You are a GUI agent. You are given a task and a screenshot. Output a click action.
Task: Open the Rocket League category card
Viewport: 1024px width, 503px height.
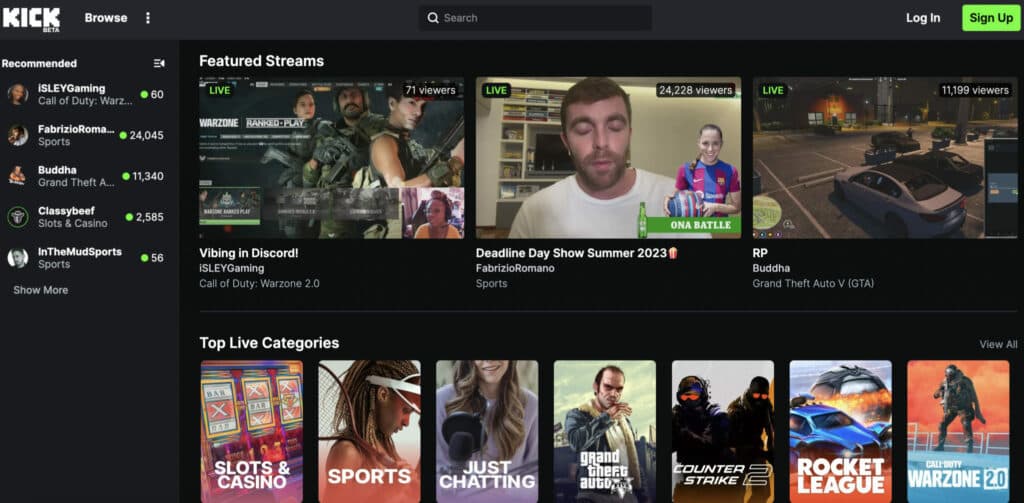tap(840, 431)
